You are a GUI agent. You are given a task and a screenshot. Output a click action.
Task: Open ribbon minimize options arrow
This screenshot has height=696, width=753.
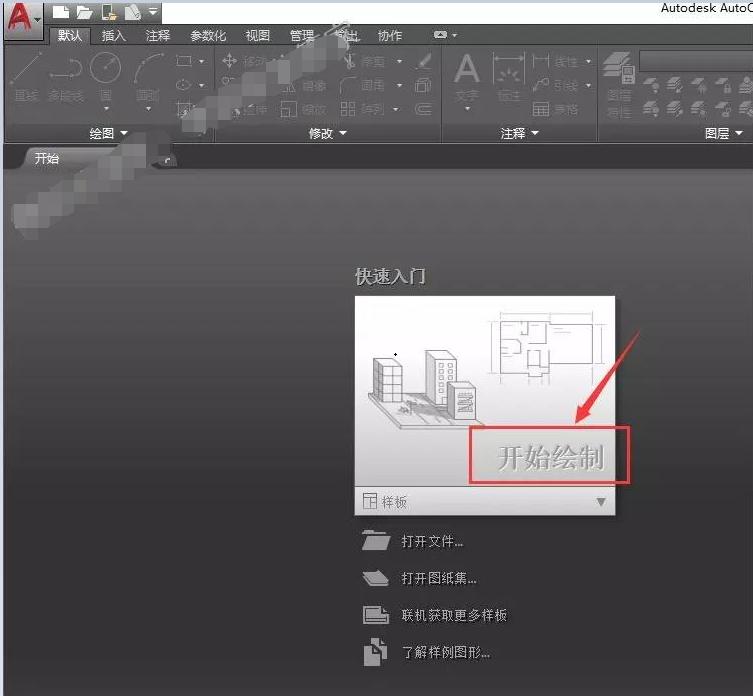tap(455, 35)
